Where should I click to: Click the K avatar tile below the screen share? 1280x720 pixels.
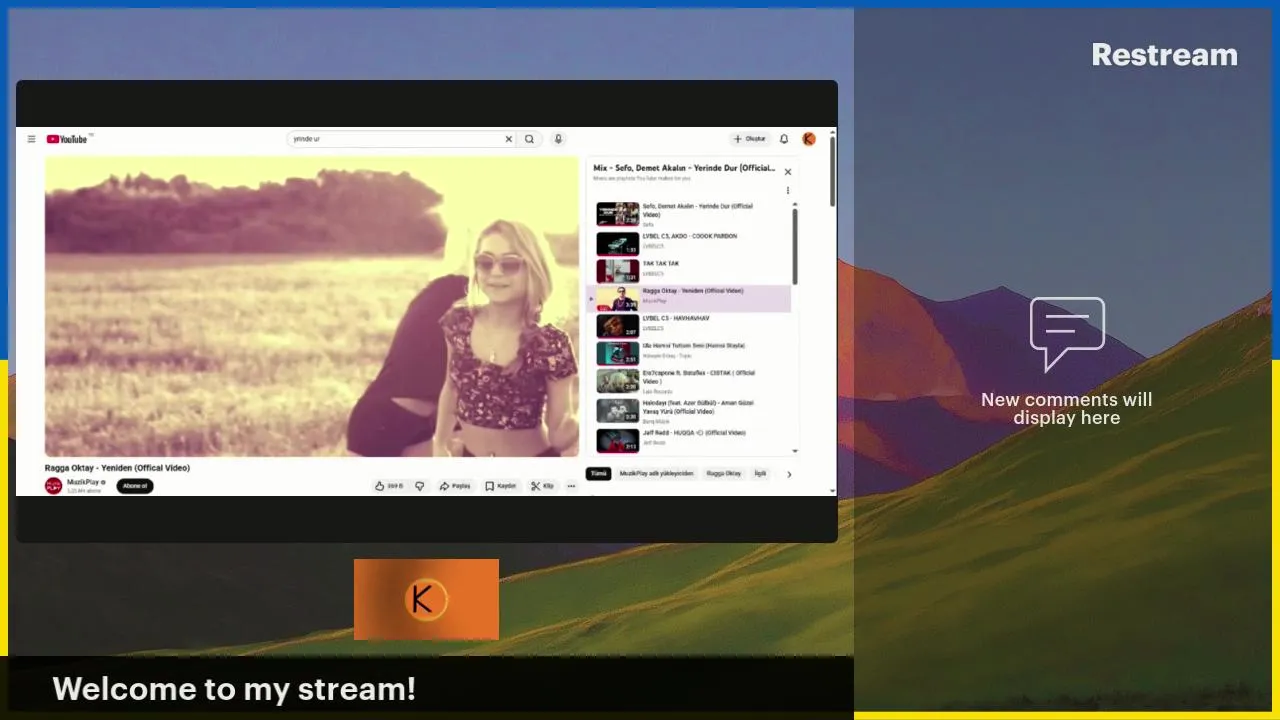point(426,599)
